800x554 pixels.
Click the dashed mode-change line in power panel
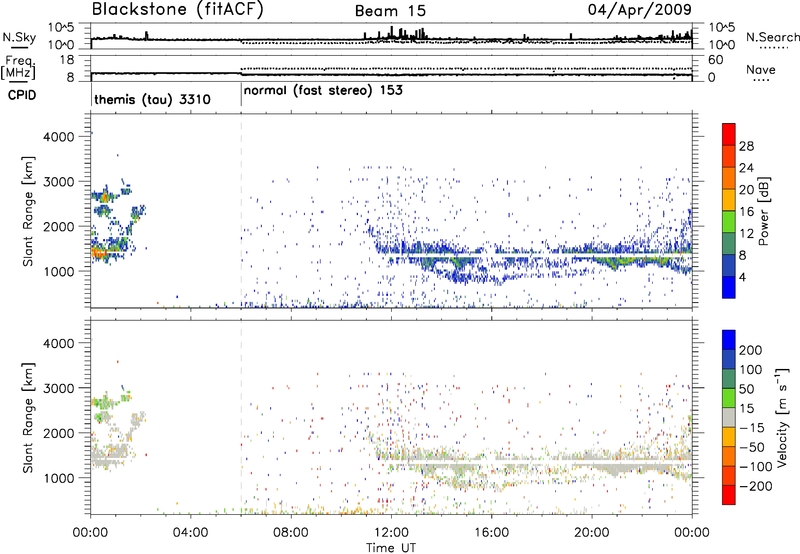click(x=241, y=211)
